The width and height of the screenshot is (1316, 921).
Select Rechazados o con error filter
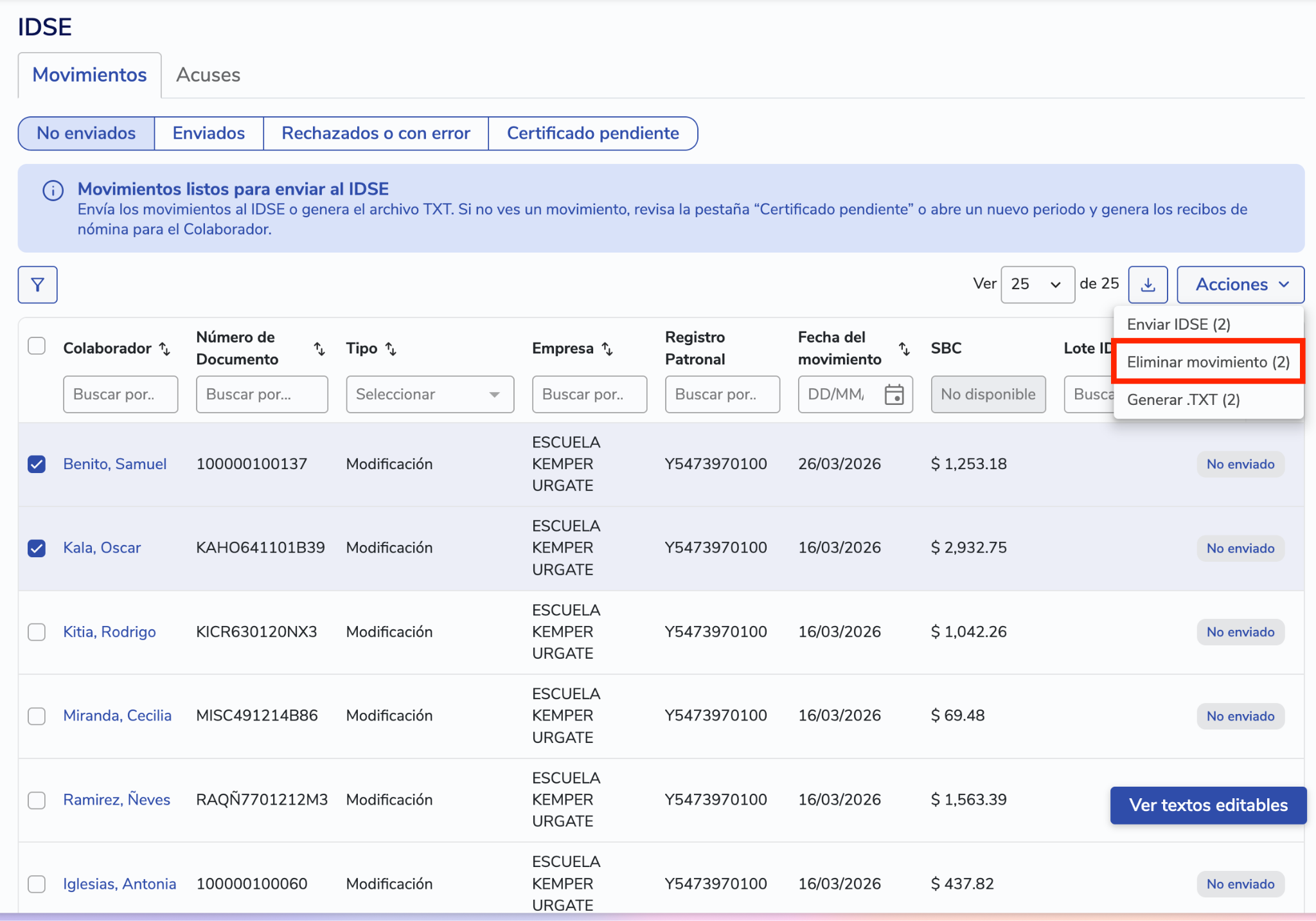tap(376, 133)
